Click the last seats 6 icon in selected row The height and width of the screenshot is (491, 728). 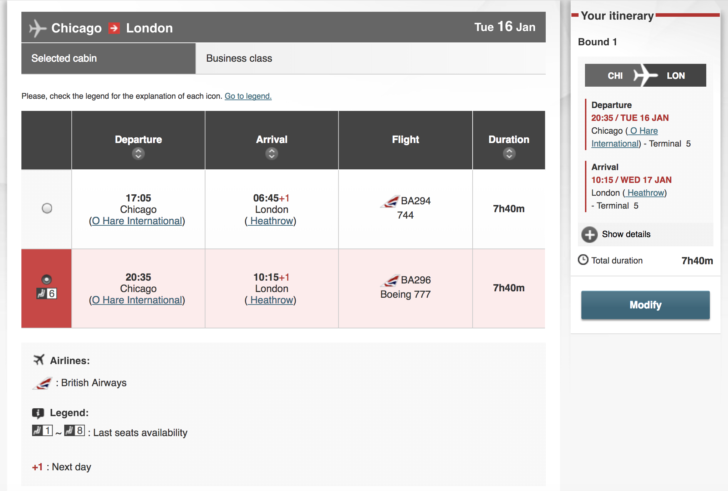tap(46, 293)
